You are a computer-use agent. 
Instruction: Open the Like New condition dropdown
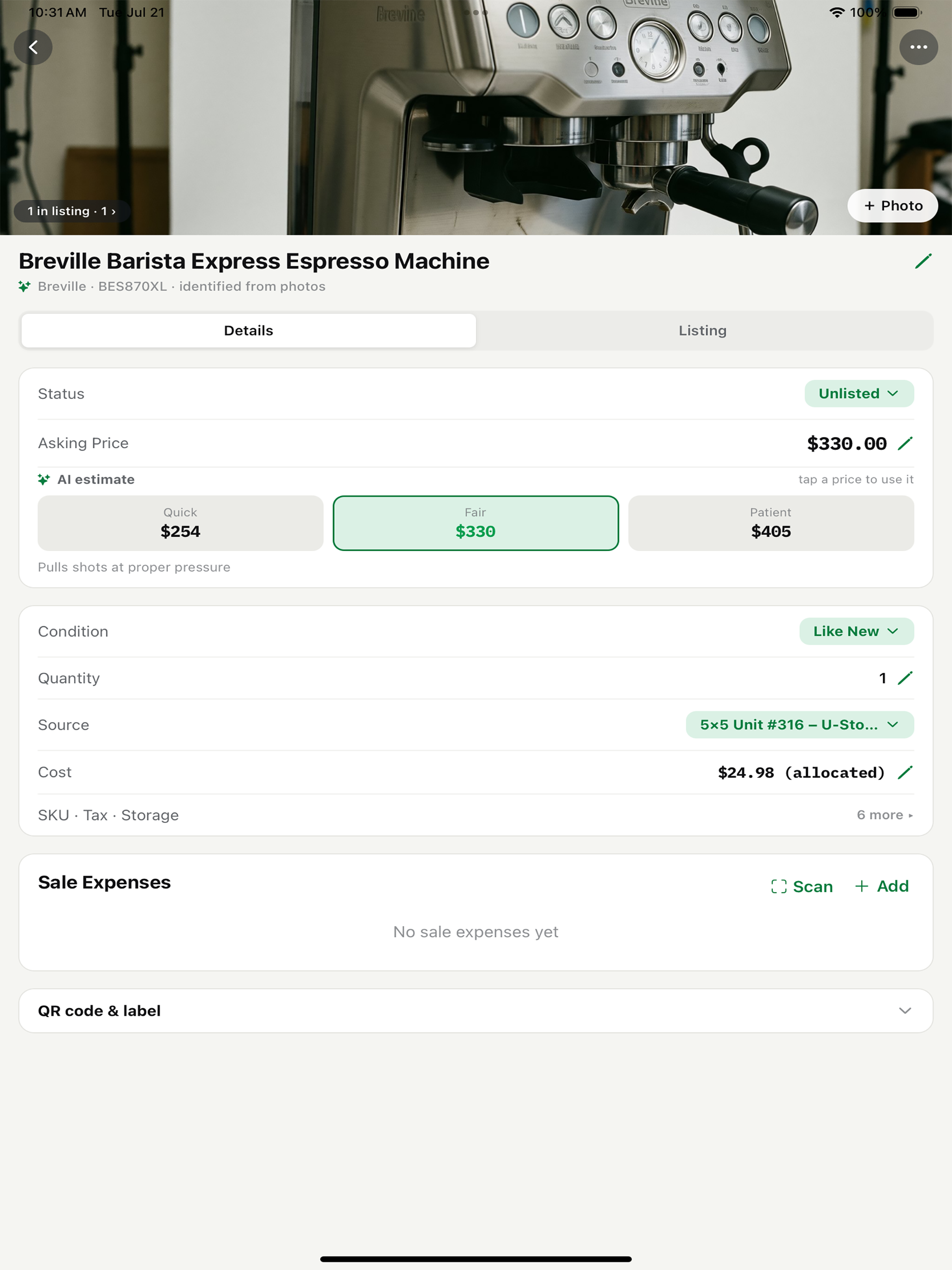[856, 632]
